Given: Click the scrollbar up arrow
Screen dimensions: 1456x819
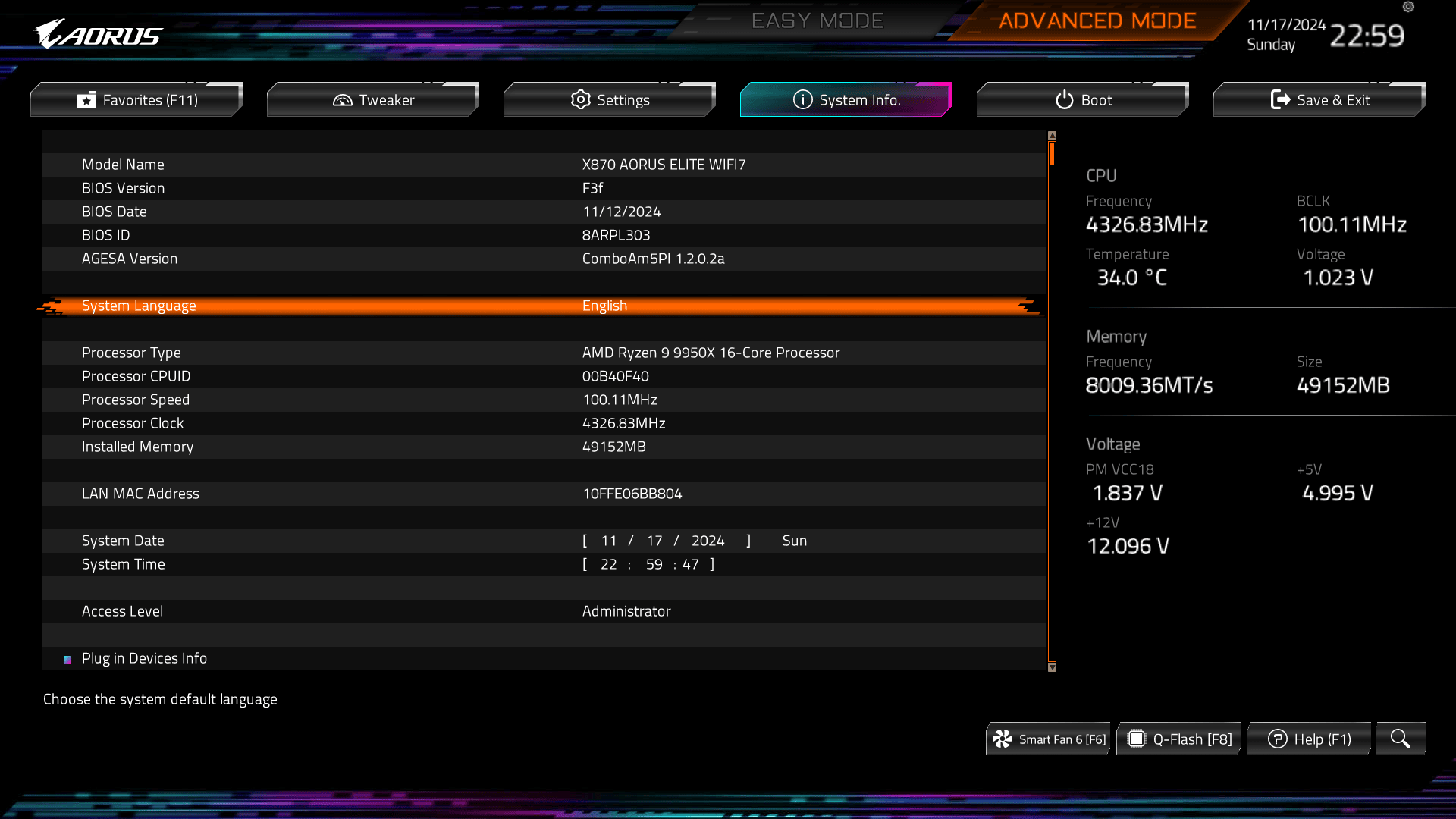Looking at the screenshot, I should tap(1052, 136).
